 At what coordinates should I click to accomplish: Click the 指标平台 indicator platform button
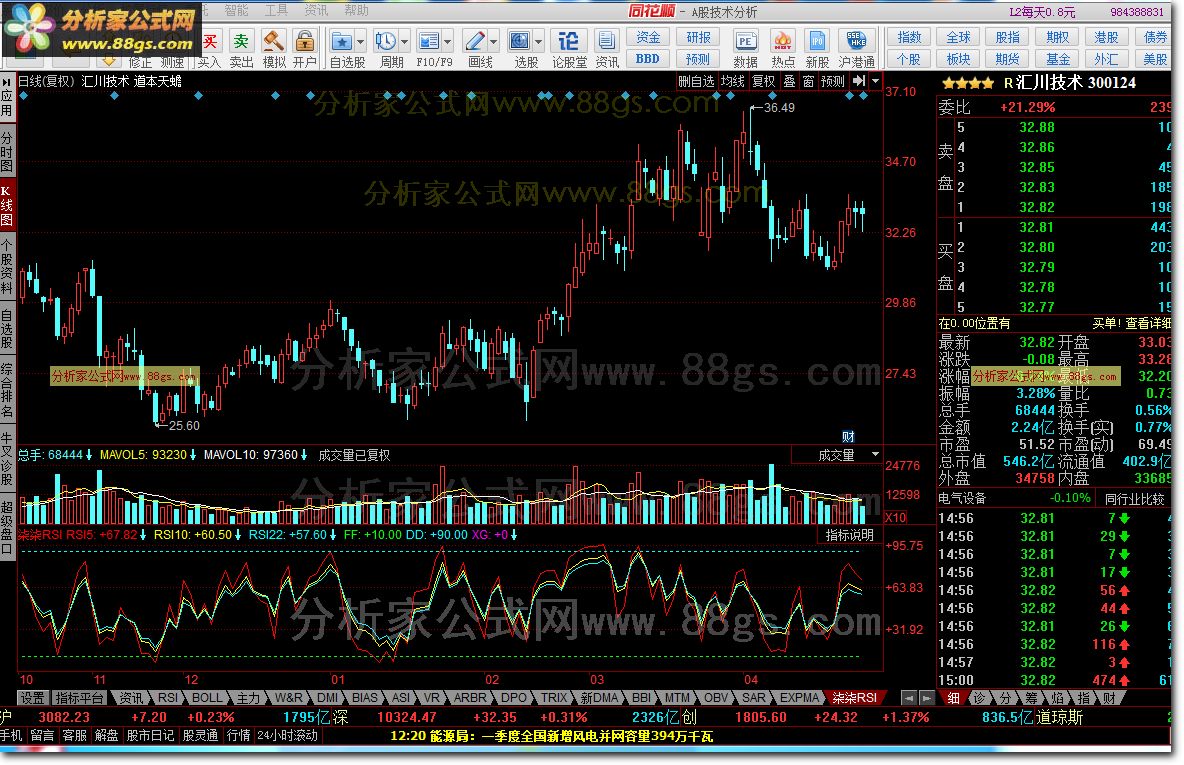[x=79, y=699]
